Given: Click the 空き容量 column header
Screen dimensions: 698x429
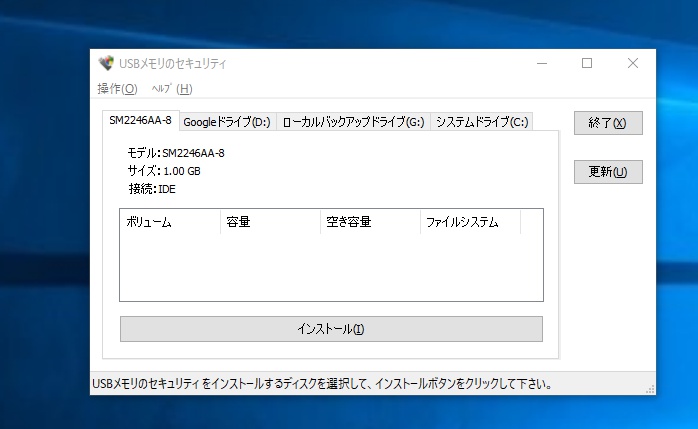Looking at the screenshot, I should 370,222.
